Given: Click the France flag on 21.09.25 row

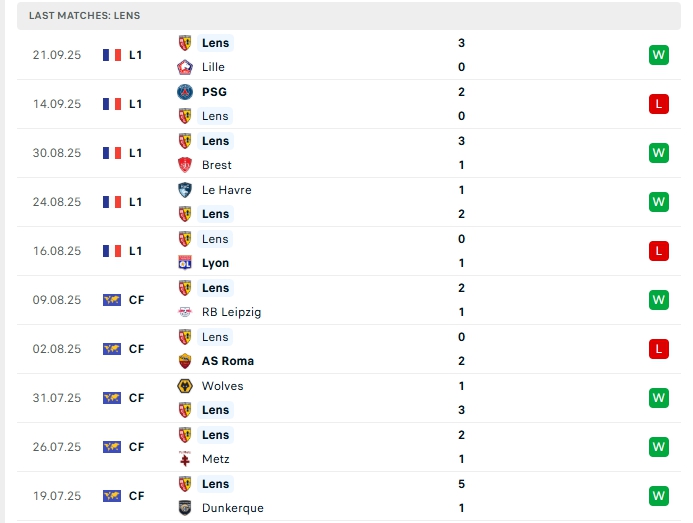Looking at the screenshot, I should point(112,55).
